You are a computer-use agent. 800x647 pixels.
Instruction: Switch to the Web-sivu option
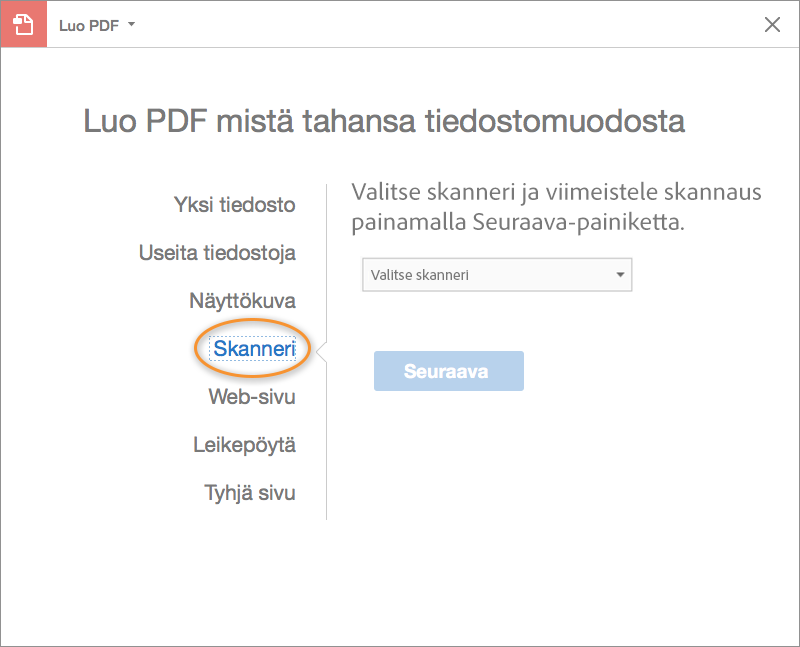(x=252, y=396)
